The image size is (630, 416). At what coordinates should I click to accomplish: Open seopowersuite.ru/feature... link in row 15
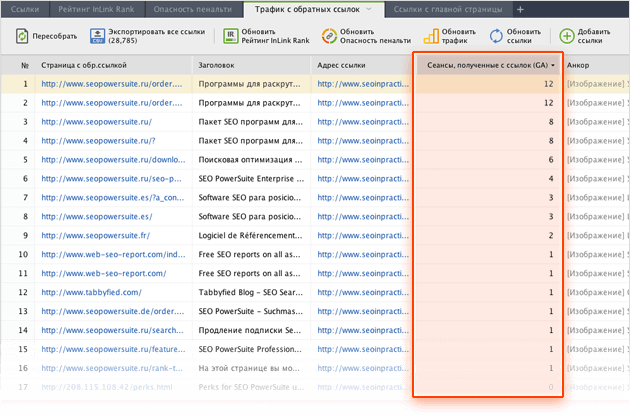point(113,349)
